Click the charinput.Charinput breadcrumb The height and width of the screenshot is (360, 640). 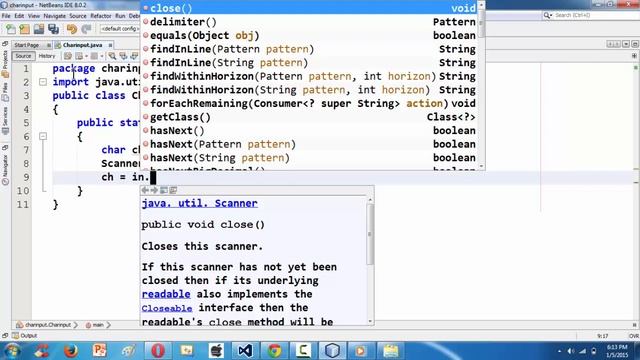click(x=44, y=325)
